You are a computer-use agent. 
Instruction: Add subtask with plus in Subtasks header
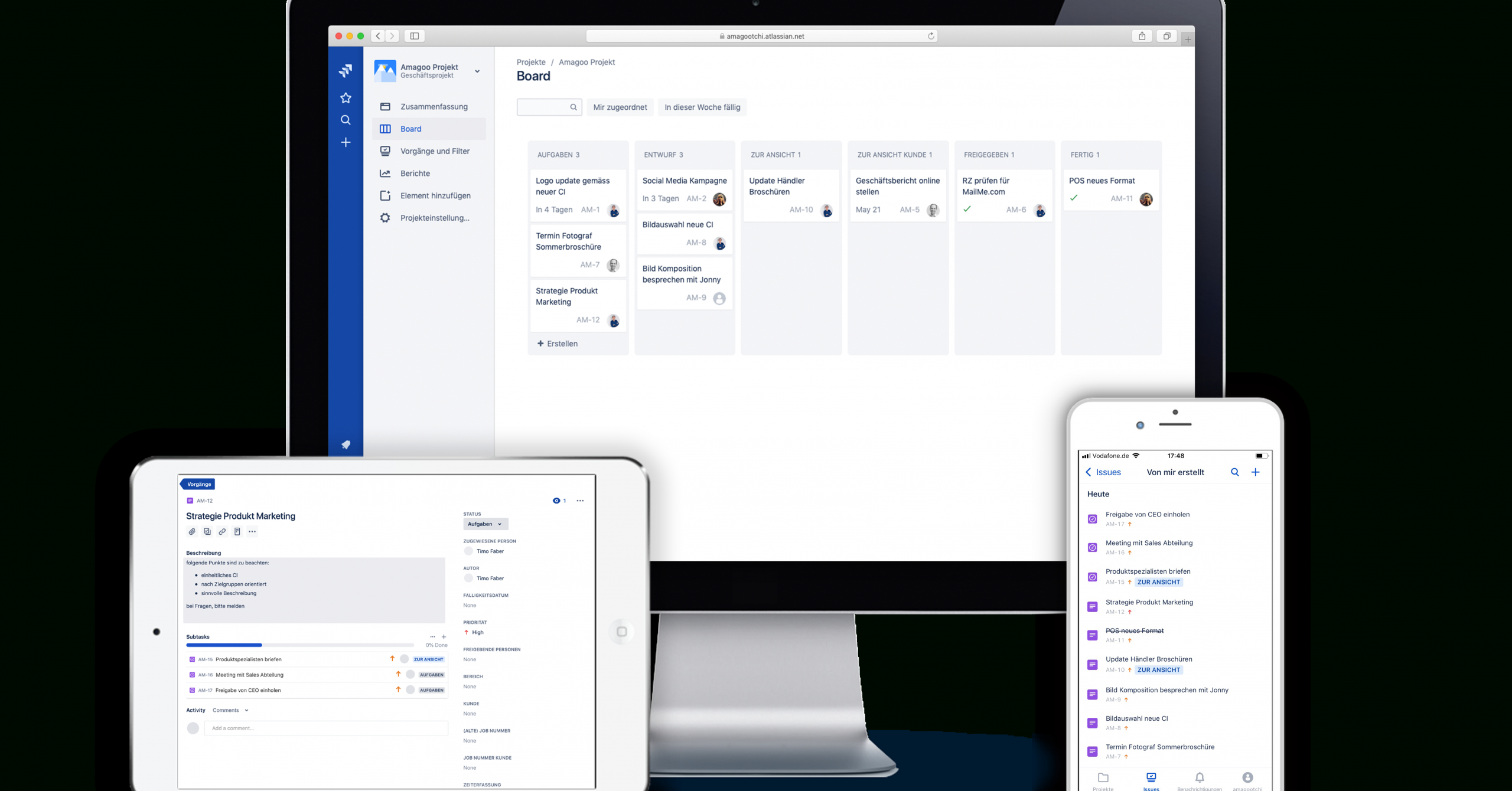pyautogui.click(x=444, y=637)
